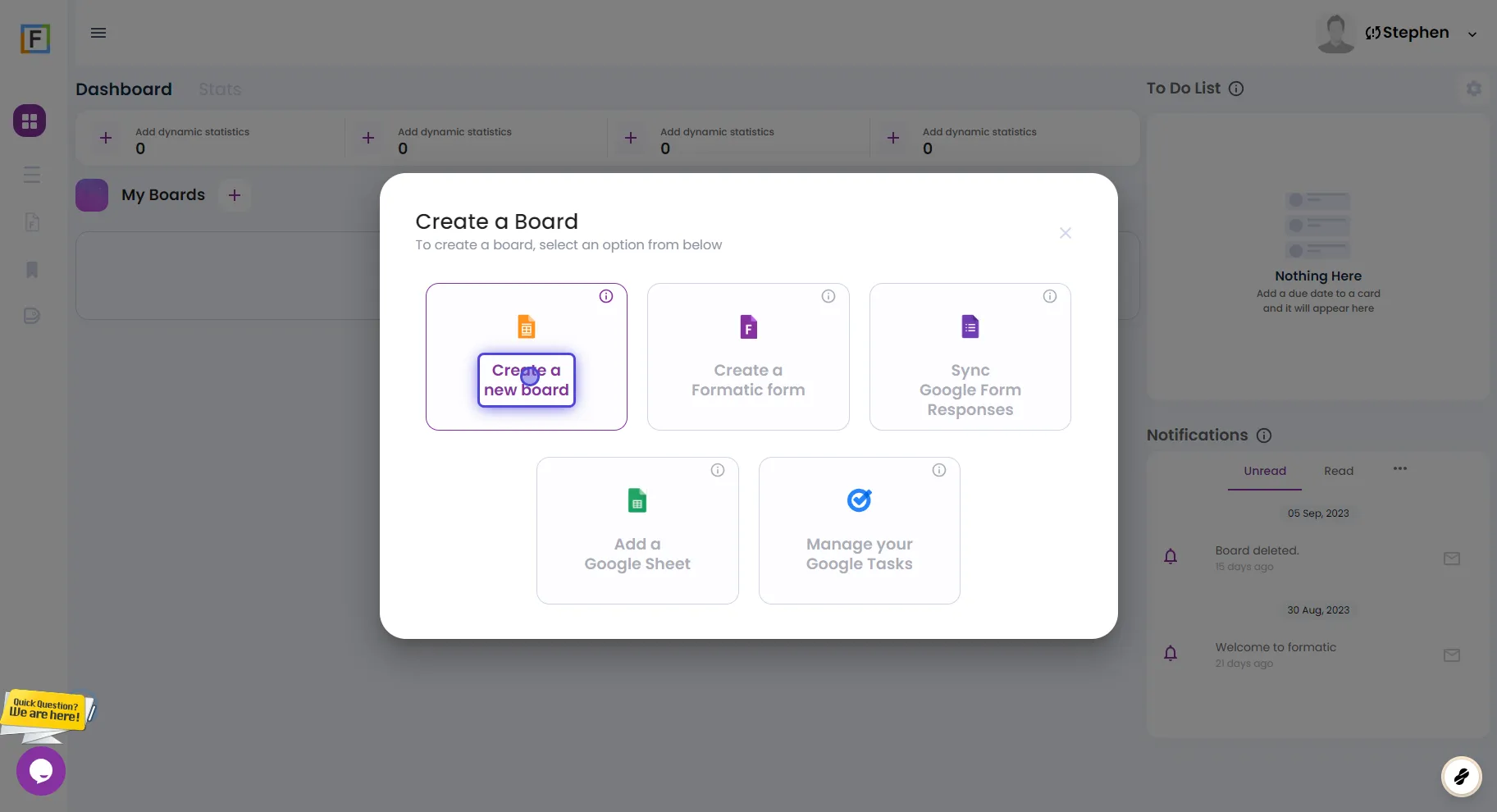Open the list icon in left sidebar
The height and width of the screenshot is (812, 1497).
click(32, 175)
